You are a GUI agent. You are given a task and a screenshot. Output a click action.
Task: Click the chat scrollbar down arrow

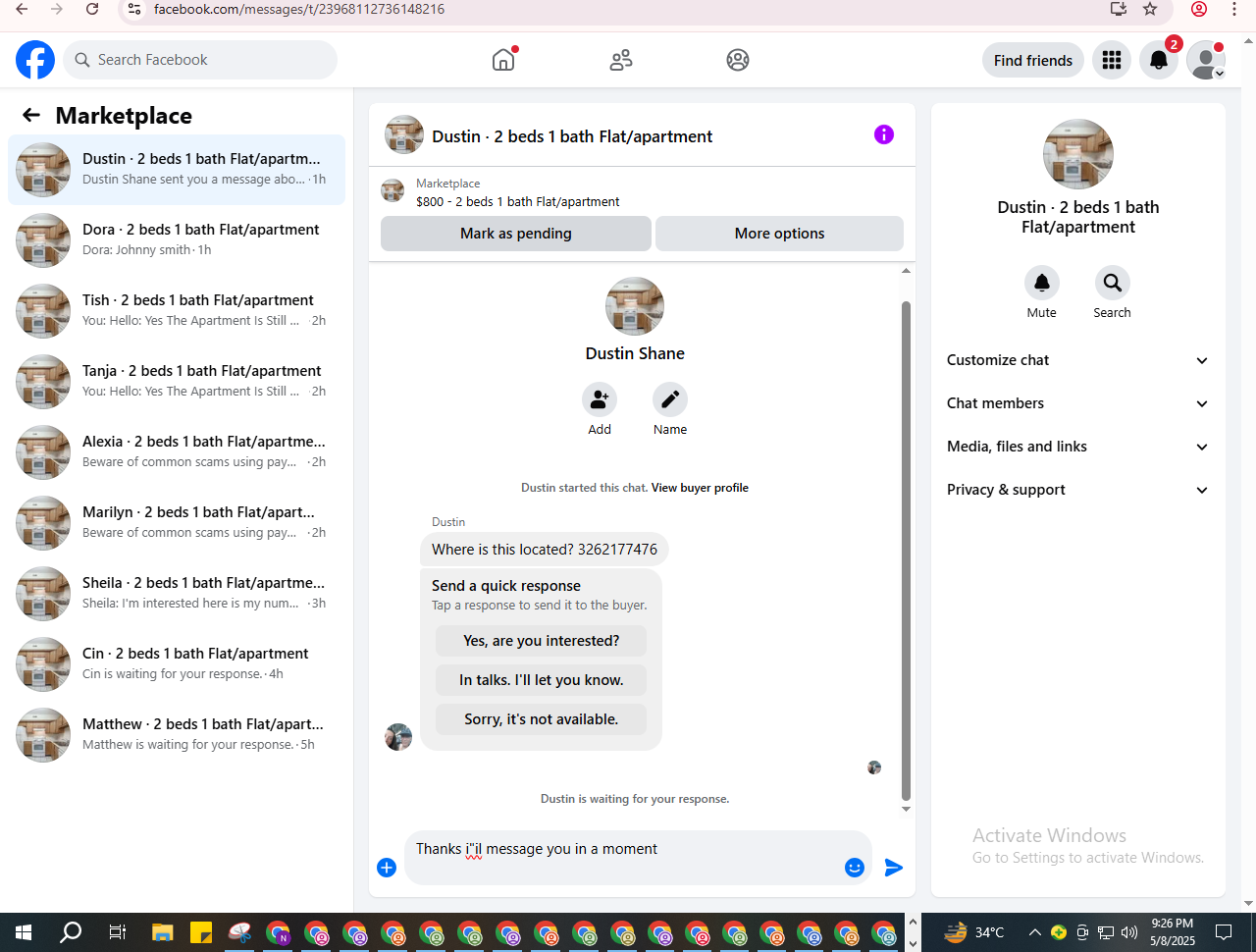[906, 809]
